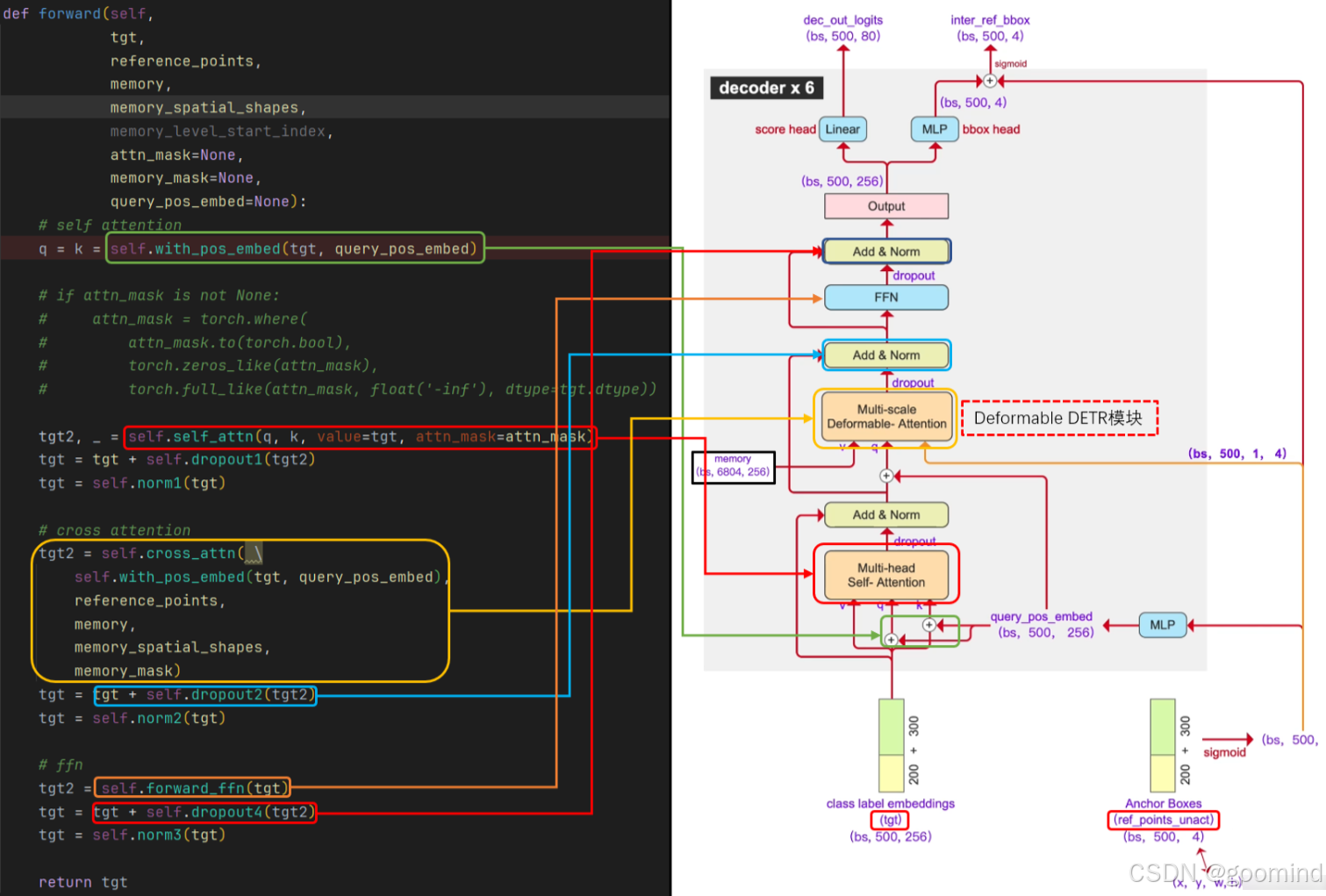This screenshot has height=896, width=1326.
Task: Click the '# if attn_mask is not None:' comment
Action: (x=159, y=296)
